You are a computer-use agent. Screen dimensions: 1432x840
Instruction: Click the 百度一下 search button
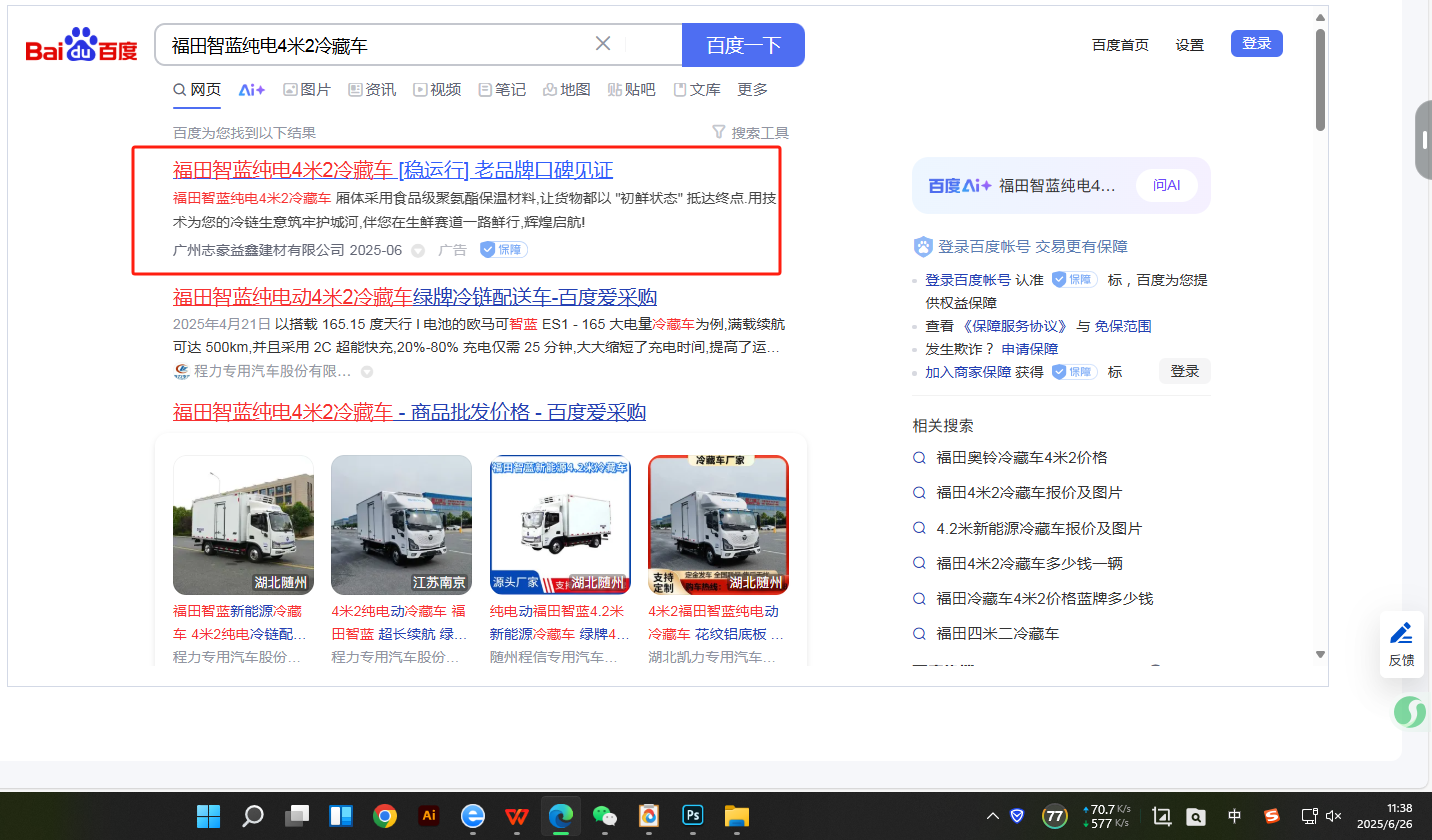coord(743,45)
